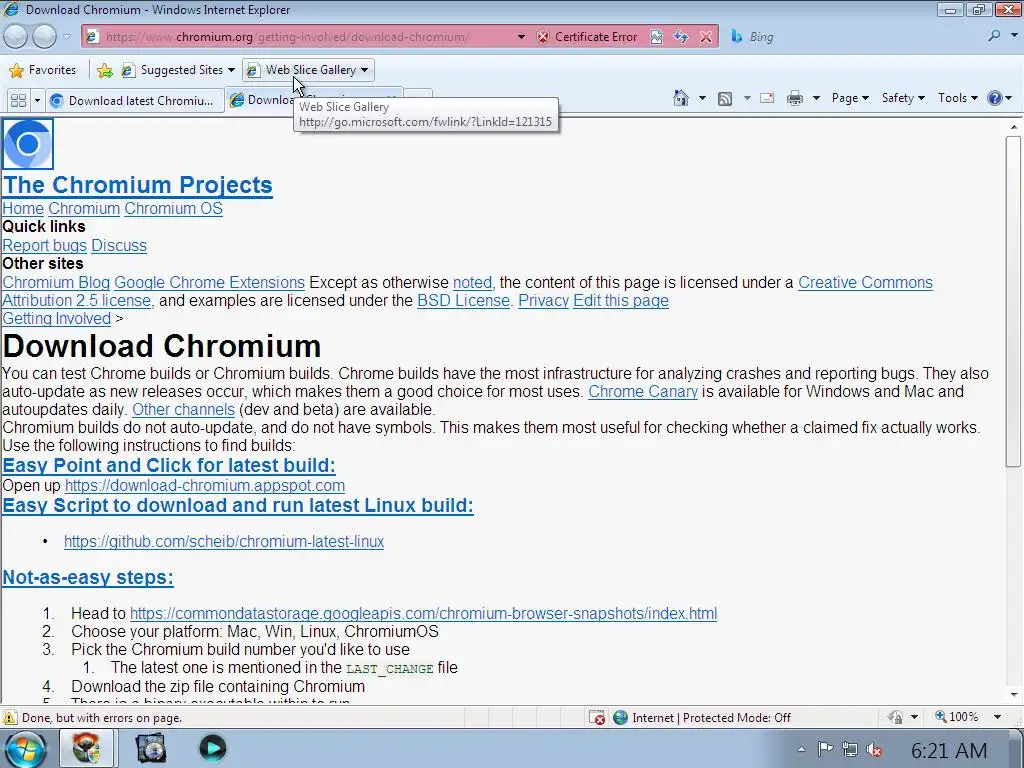Screen dimensions: 1024x768
Task: Click the Quick Tabs grid icon
Action: point(18,101)
